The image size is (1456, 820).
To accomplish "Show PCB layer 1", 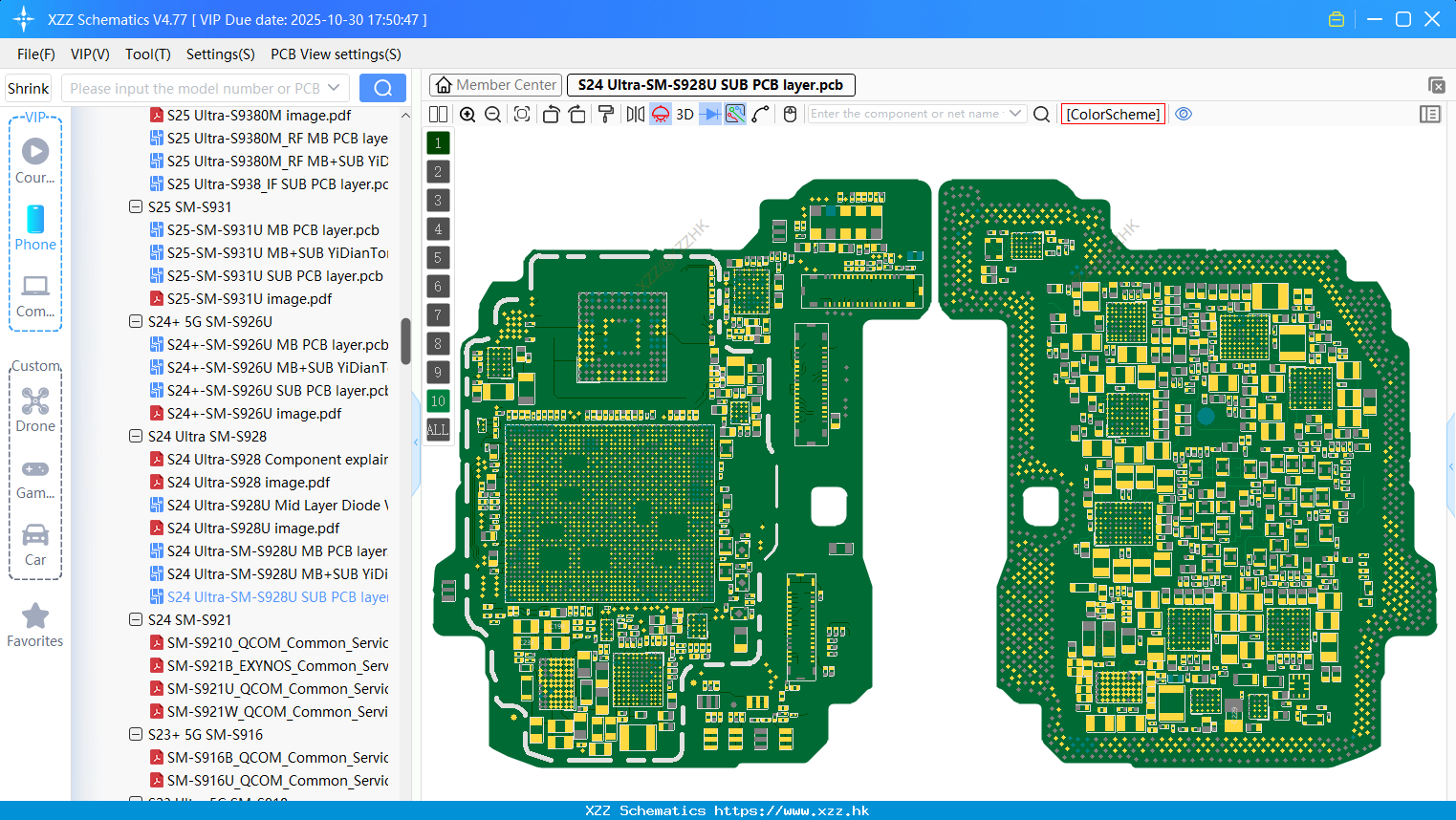I will click(438, 143).
